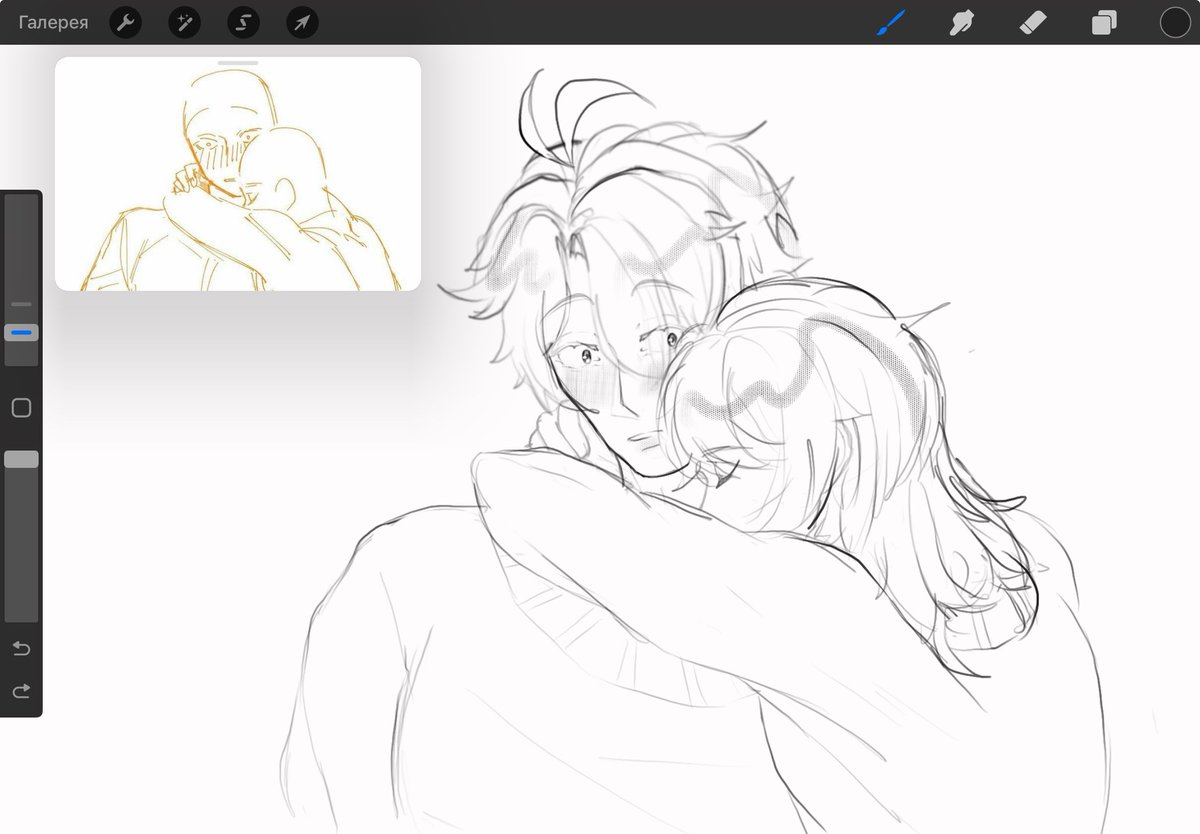Select the Brush tool
This screenshot has height=834, width=1200.
890,22
